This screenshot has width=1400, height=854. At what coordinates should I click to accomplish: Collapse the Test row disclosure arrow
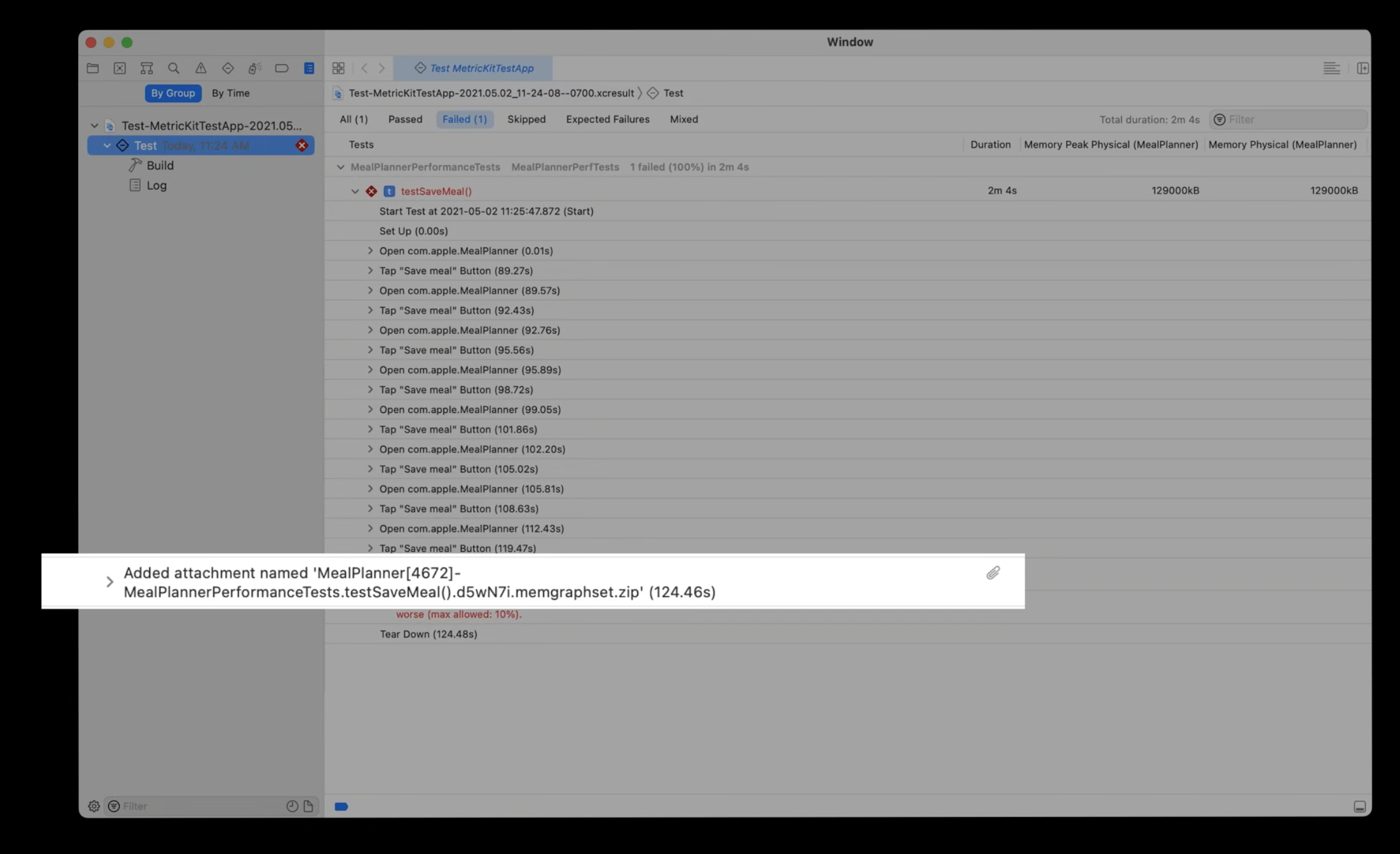point(107,145)
